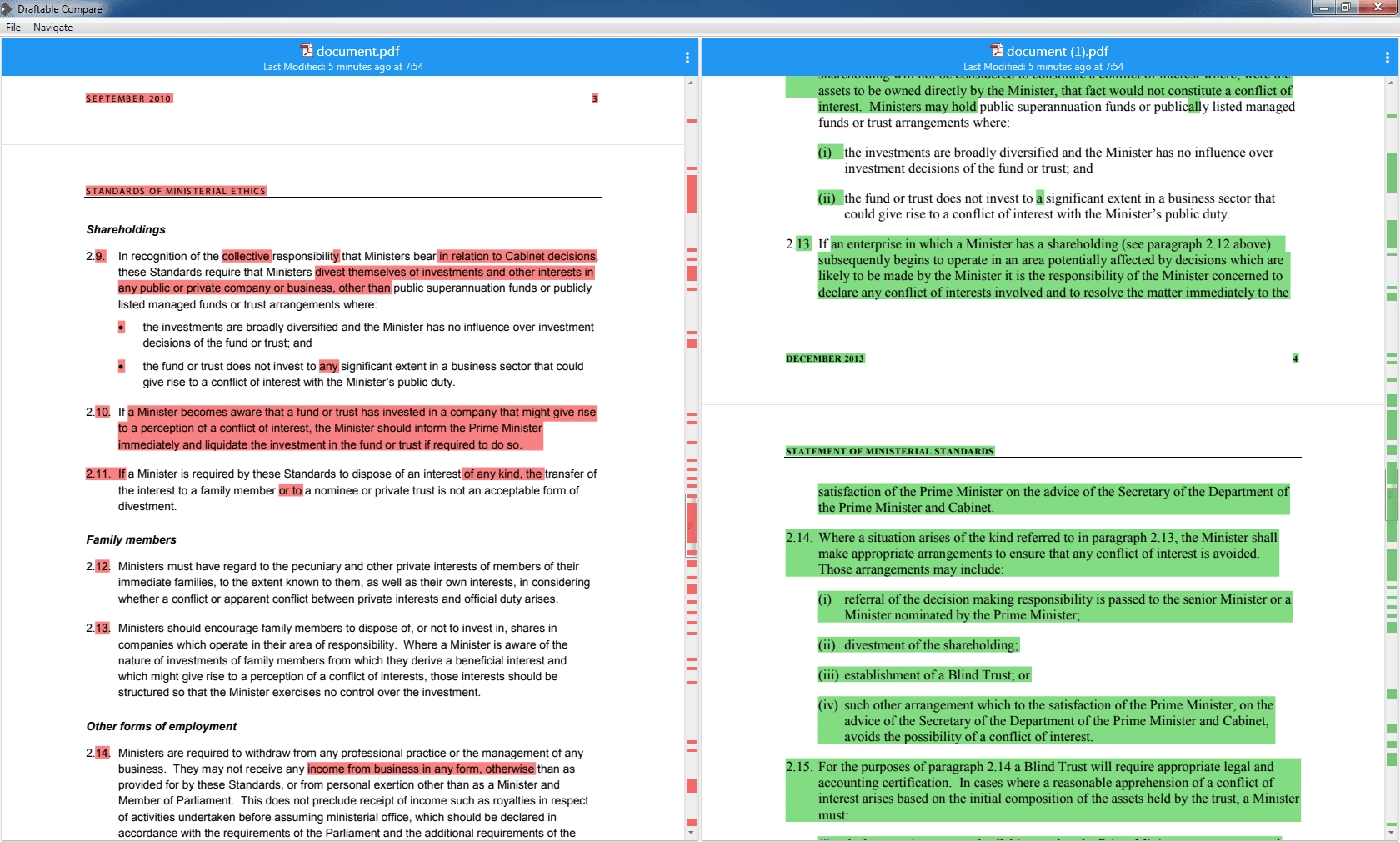The width and height of the screenshot is (1400, 842).
Task: Click right pane scrollbar down arrow
Action: pos(1391,833)
